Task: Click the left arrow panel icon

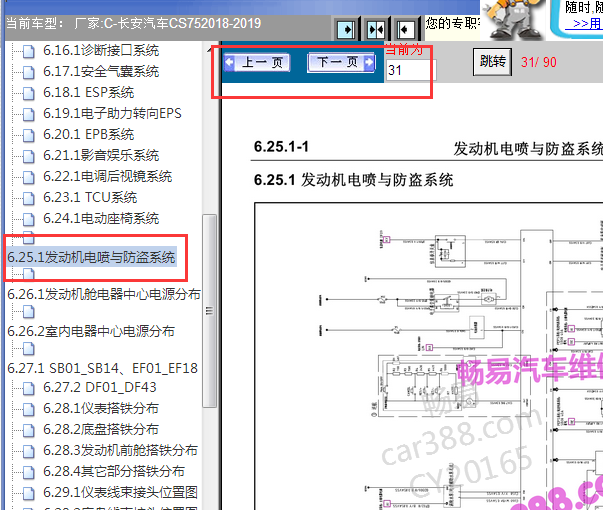Action: point(405,29)
